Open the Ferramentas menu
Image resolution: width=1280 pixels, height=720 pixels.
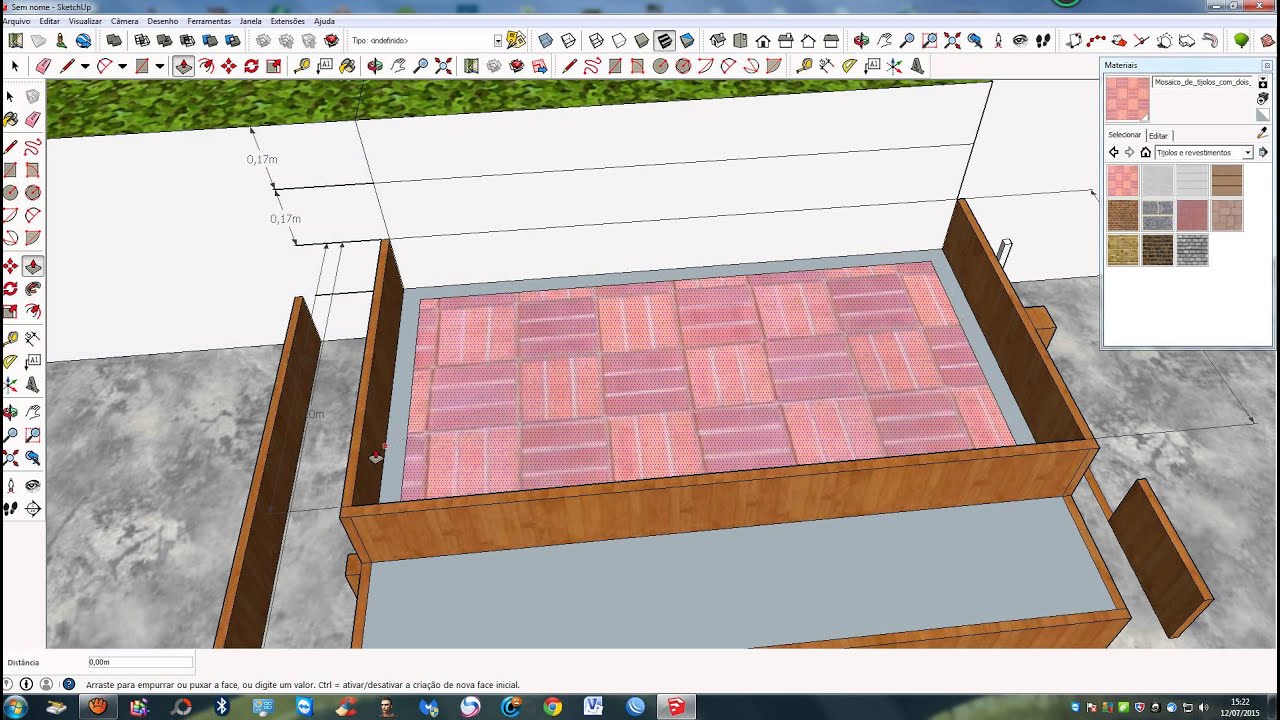click(x=208, y=21)
